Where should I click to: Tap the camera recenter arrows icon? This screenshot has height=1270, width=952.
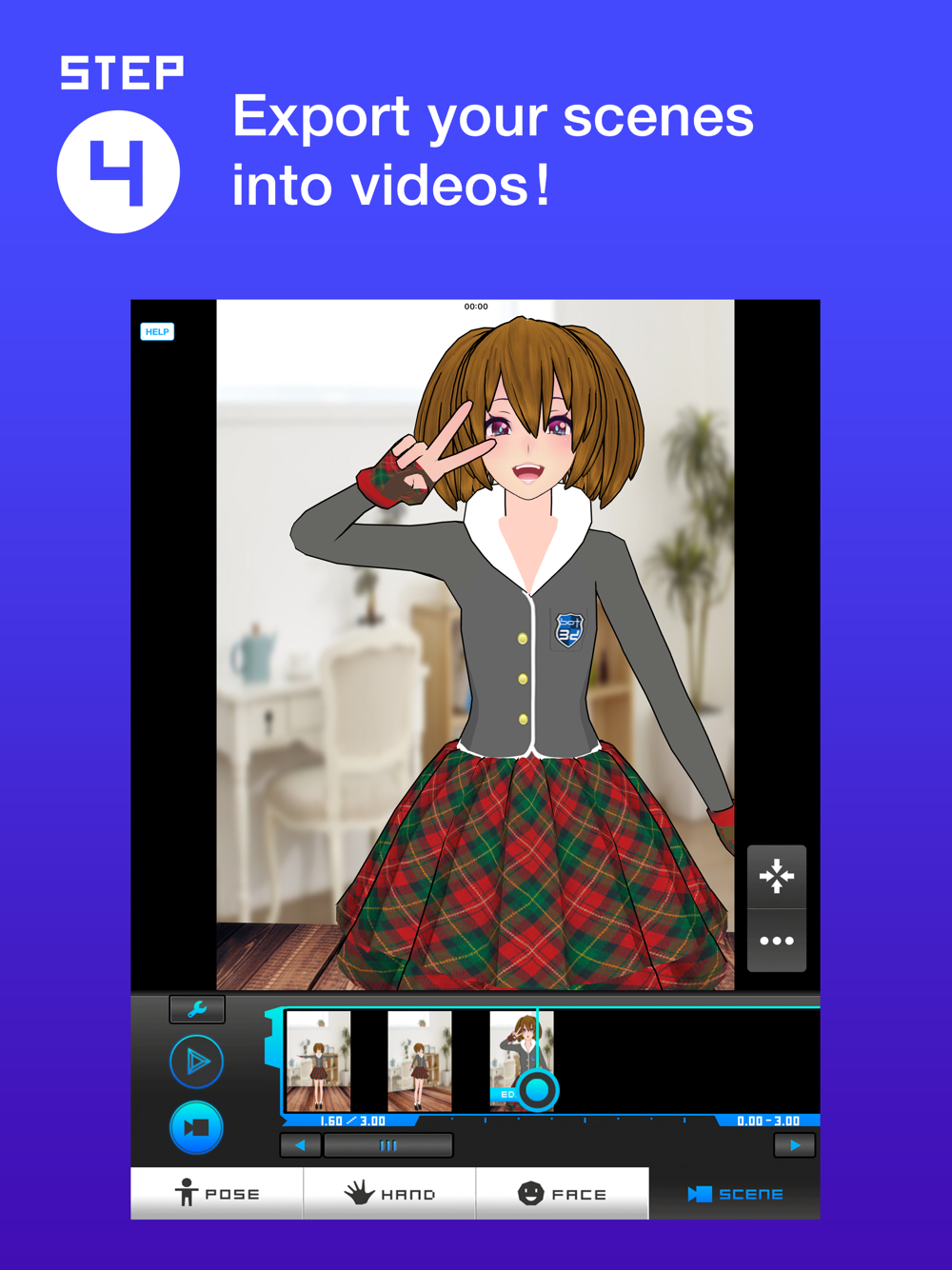pos(777,876)
